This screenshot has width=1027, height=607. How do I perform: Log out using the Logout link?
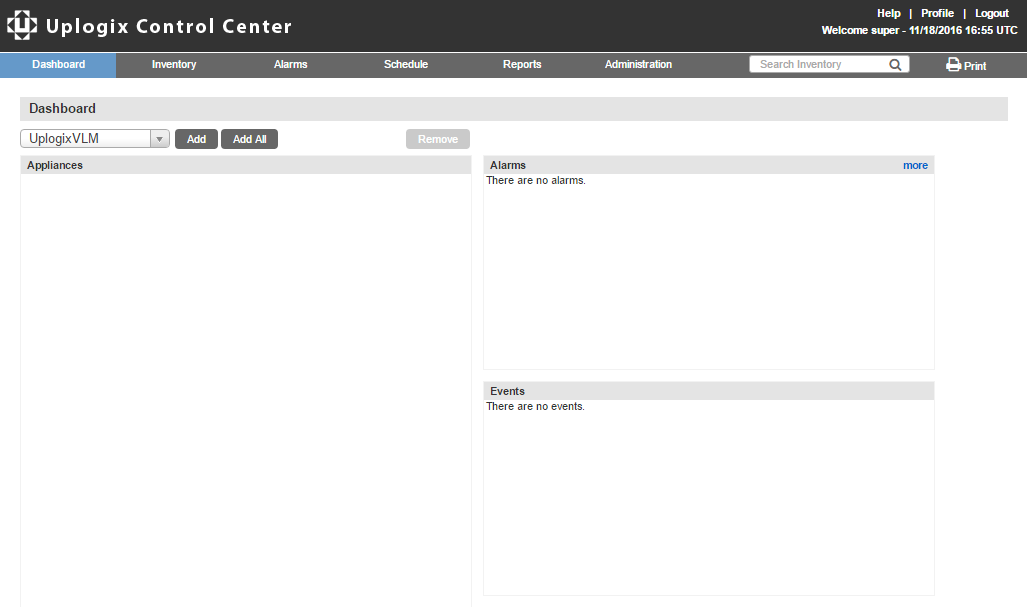pos(992,13)
